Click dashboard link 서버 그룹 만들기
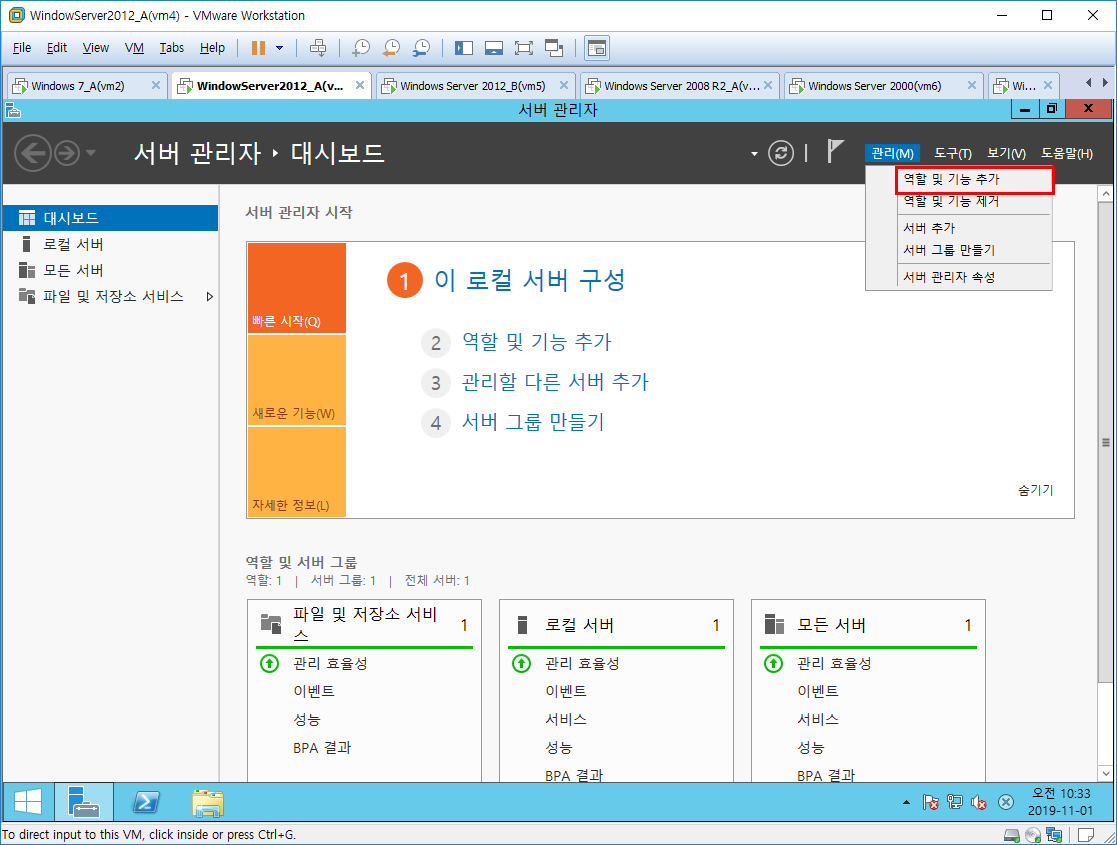1117x845 pixels. (533, 422)
